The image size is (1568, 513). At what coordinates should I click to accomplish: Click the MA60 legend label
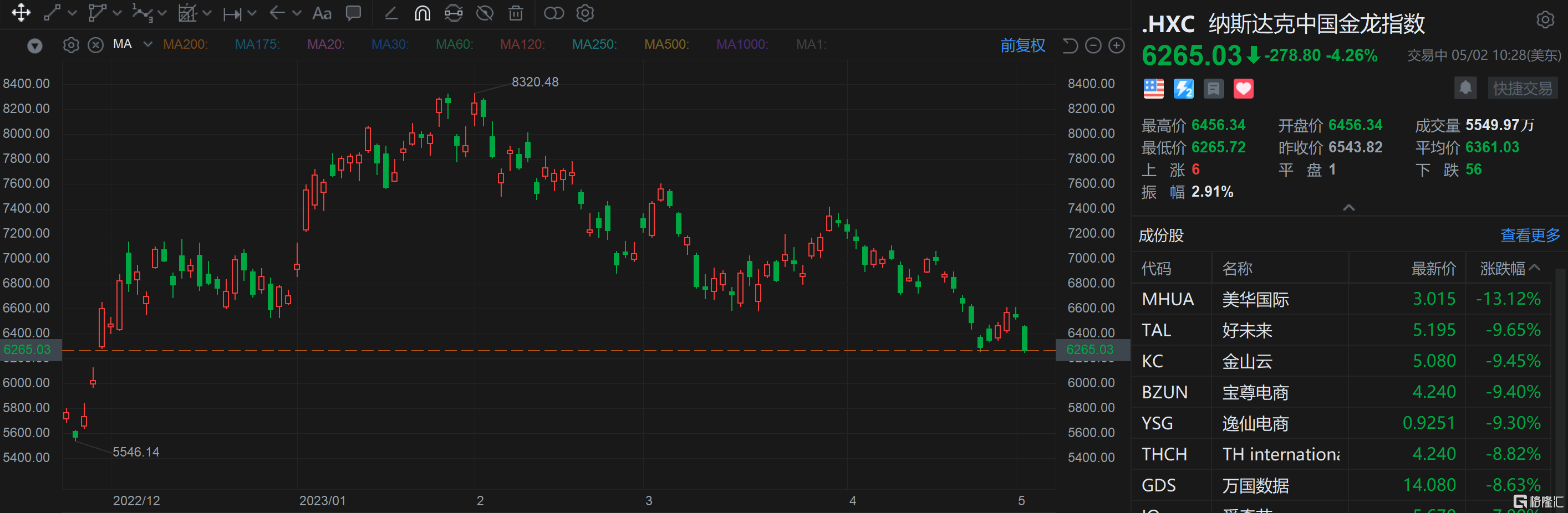pyautogui.click(x=455, y=44)
